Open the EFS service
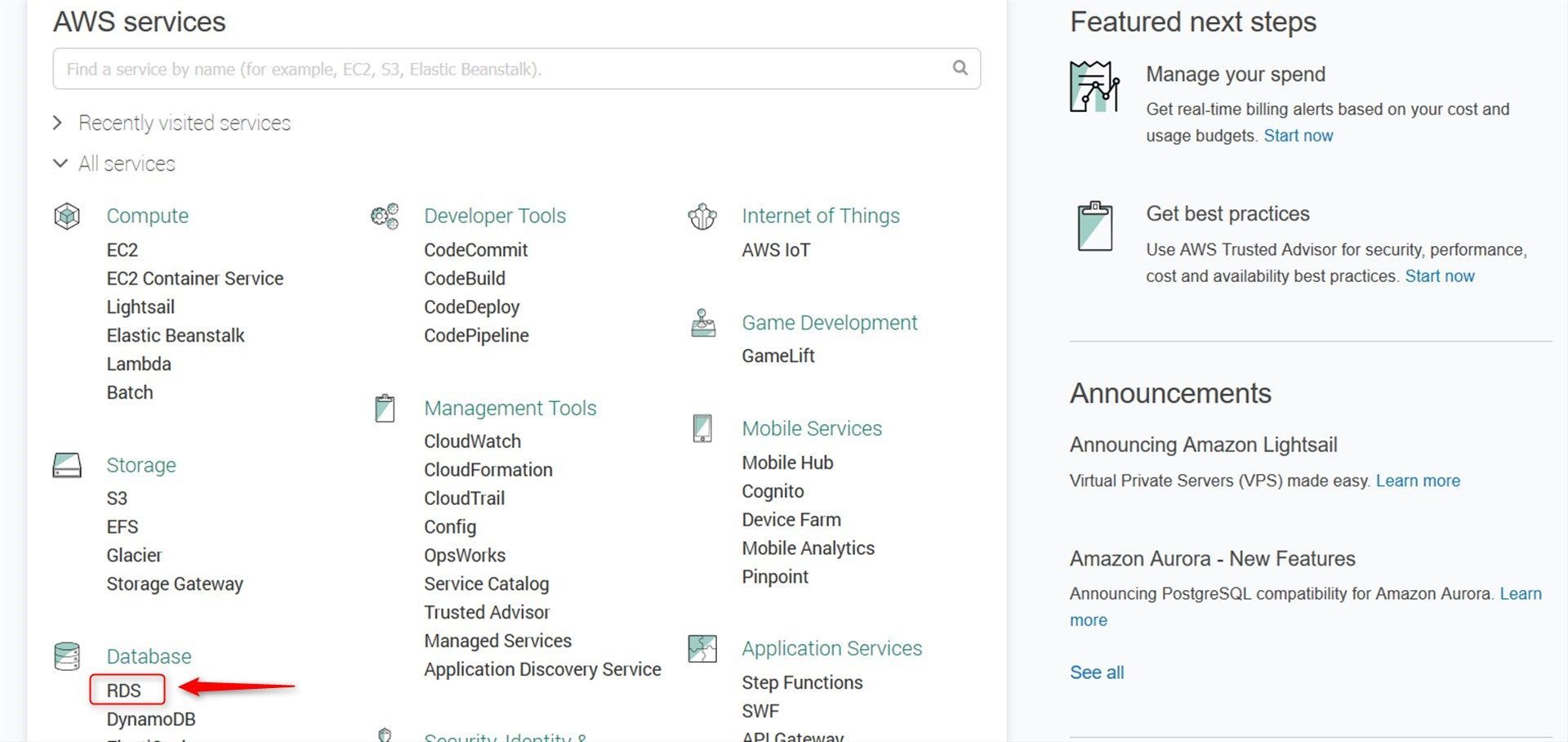 (122, 527)
